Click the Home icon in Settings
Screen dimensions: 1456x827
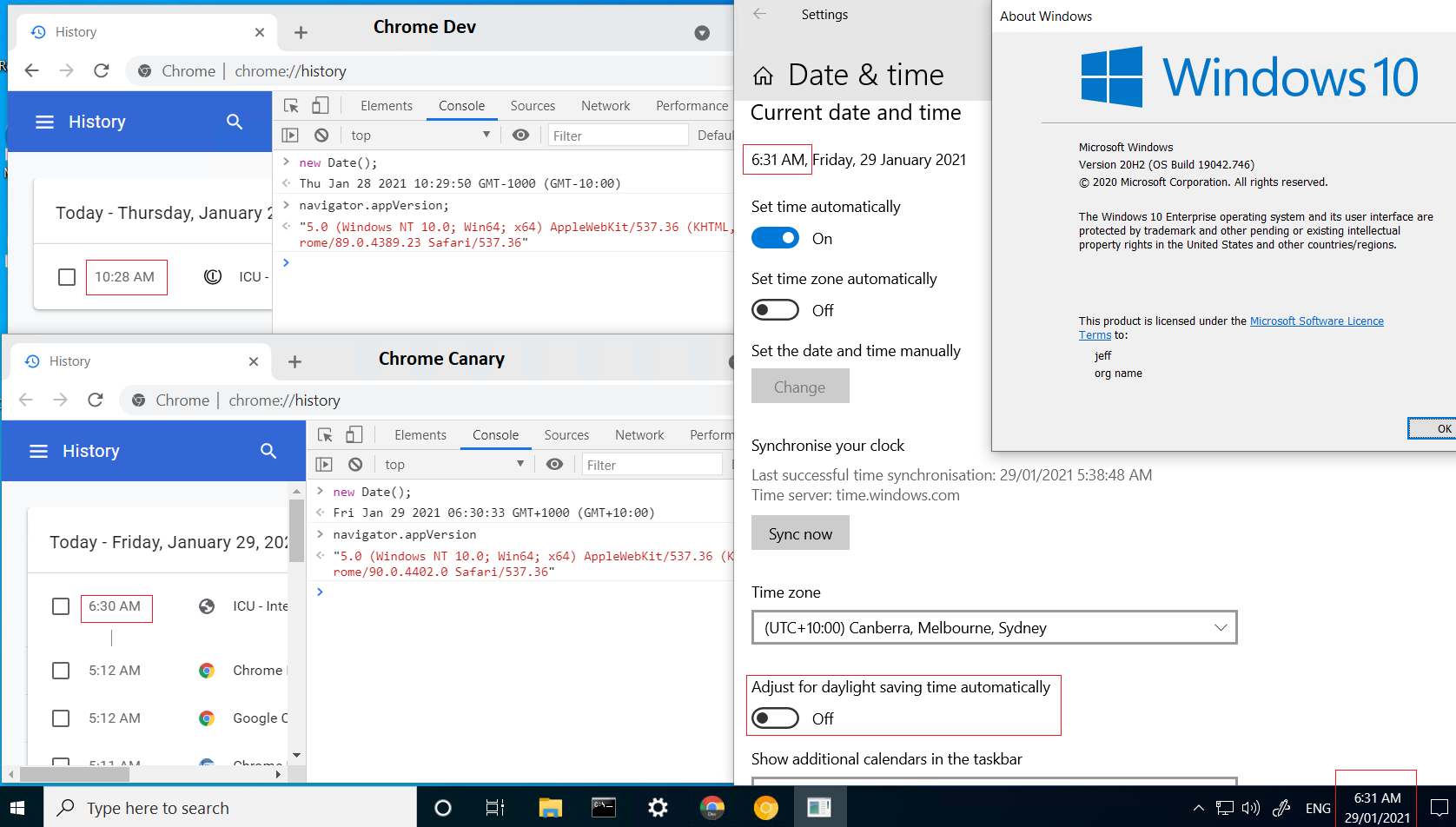[x=763, y=76]
